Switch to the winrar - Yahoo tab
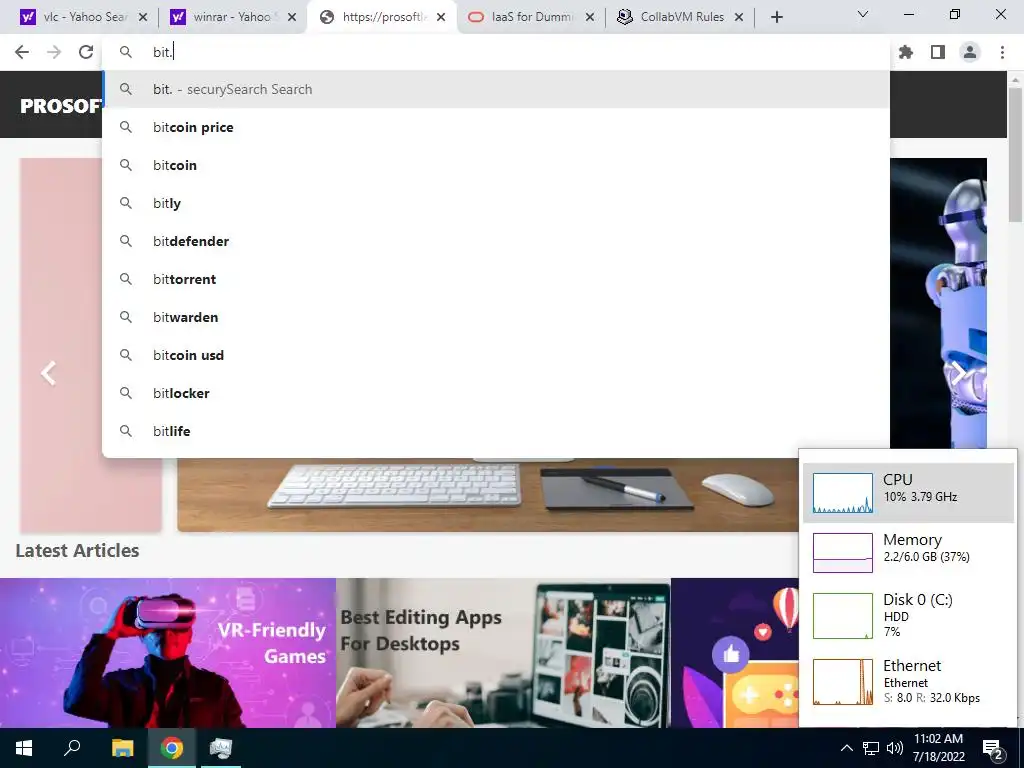 tap(232, 17)
